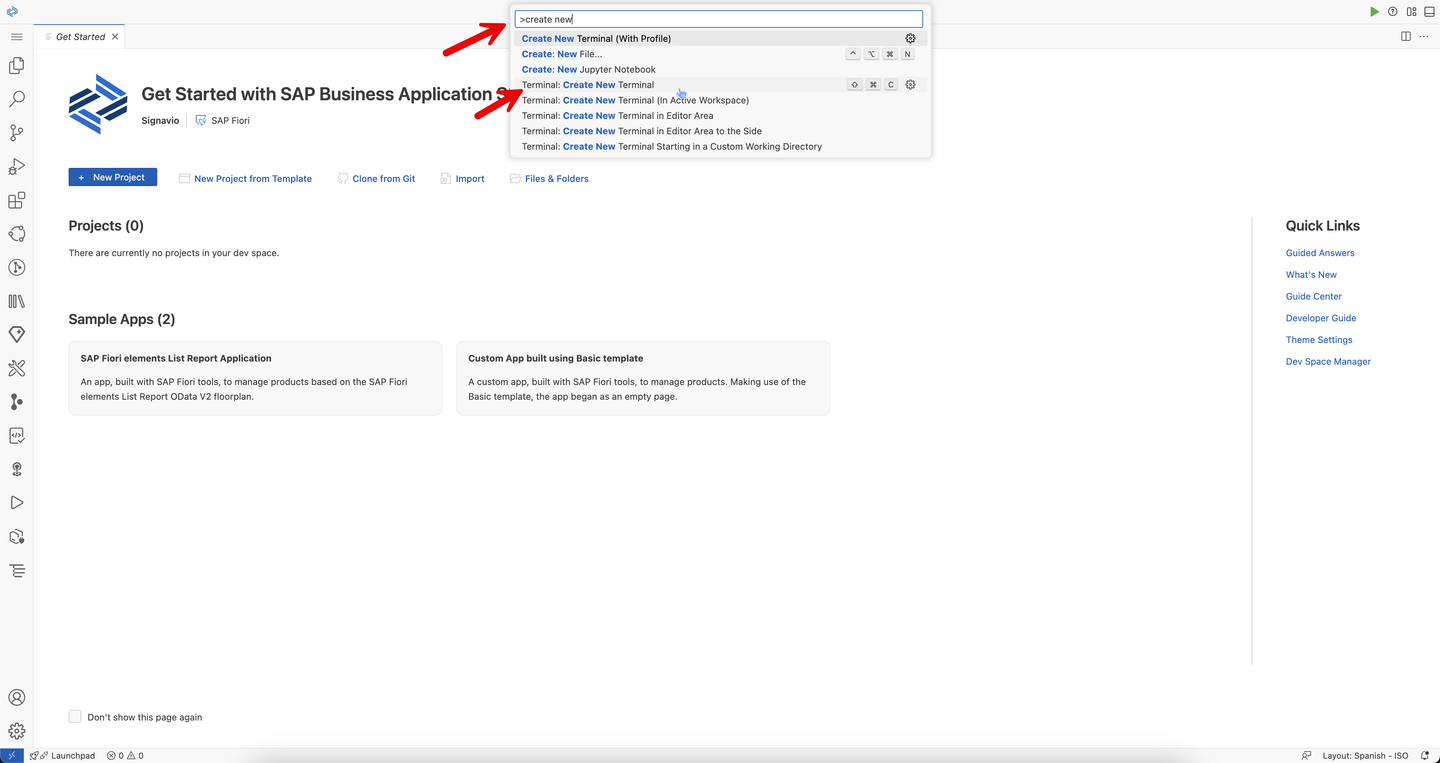Open the customize layout icon
The height and width of the screenshot is (763, 1440).
click(1411, 12)
